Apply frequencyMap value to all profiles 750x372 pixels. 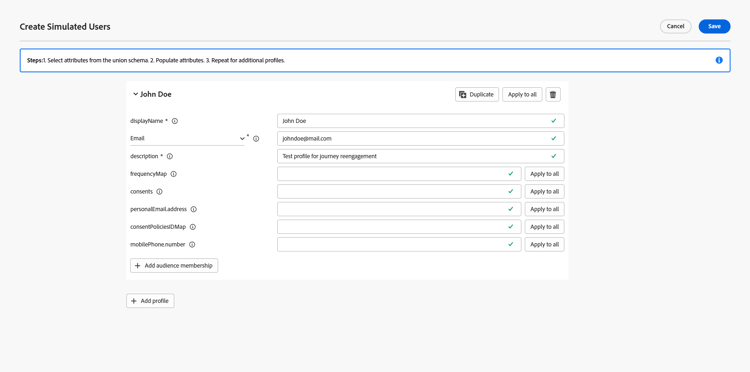click(x=544, y=174)
